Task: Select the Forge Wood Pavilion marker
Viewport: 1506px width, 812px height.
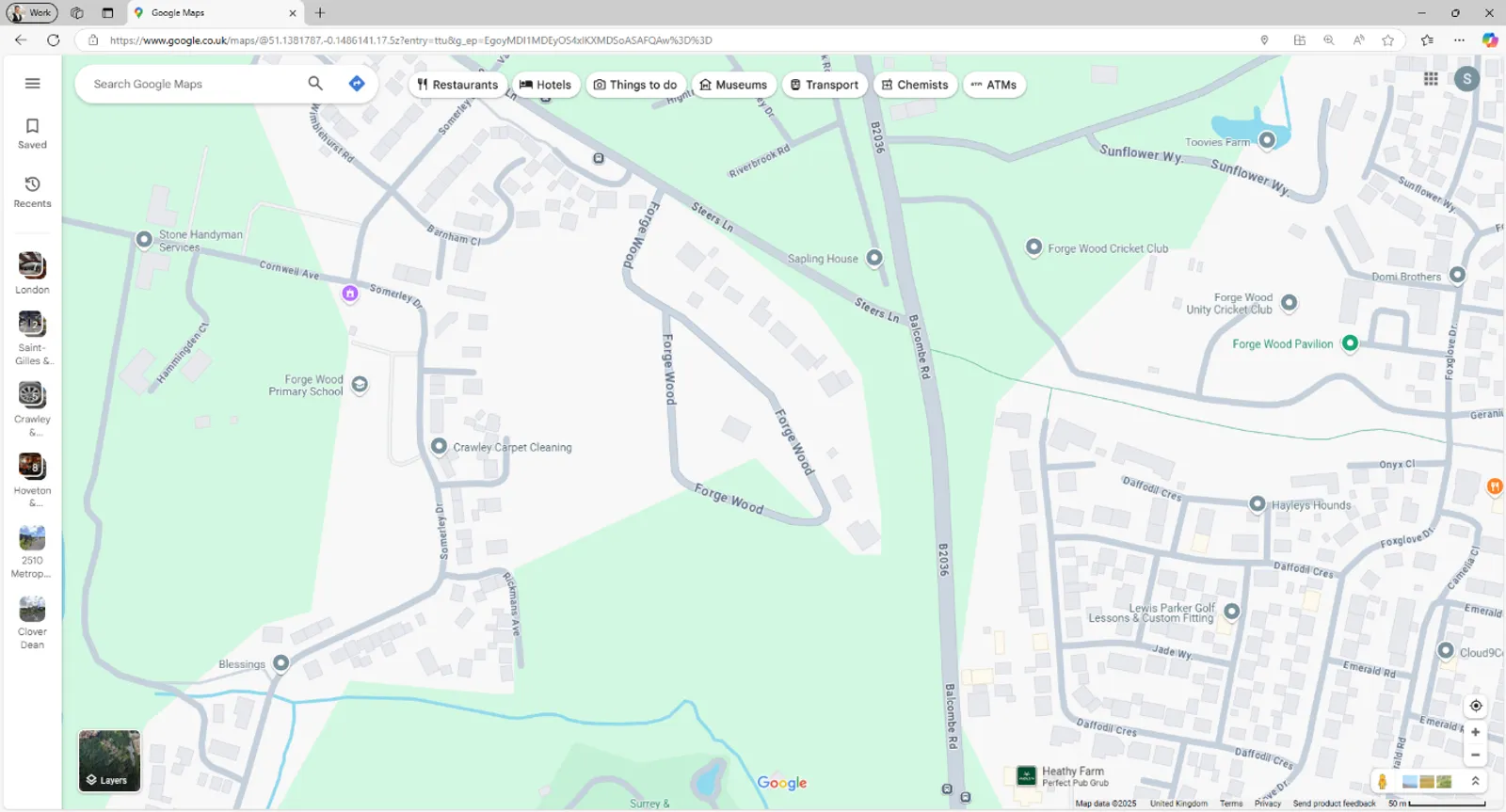Action: point(1350,343)
